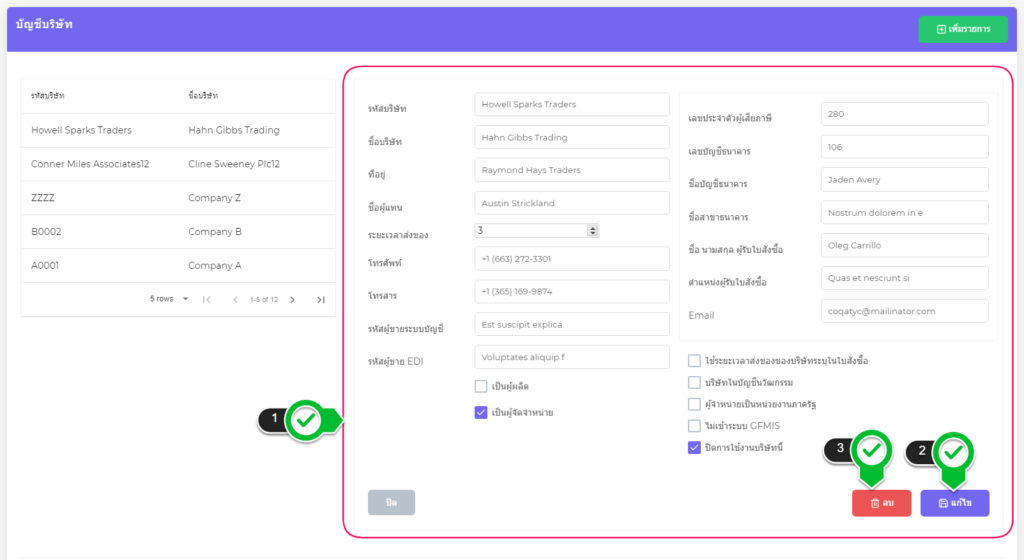Go to the next page of companies
1024x560 pixels.
click(292, 299)
